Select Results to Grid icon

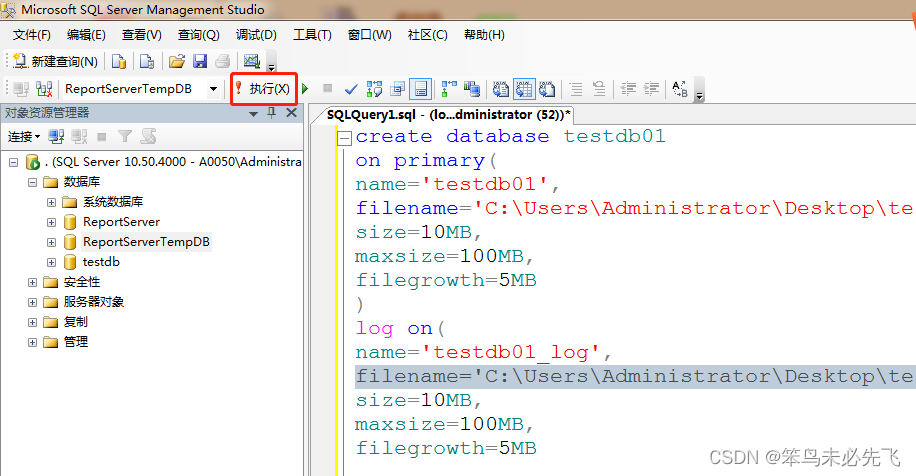click(x=524, y=89)
